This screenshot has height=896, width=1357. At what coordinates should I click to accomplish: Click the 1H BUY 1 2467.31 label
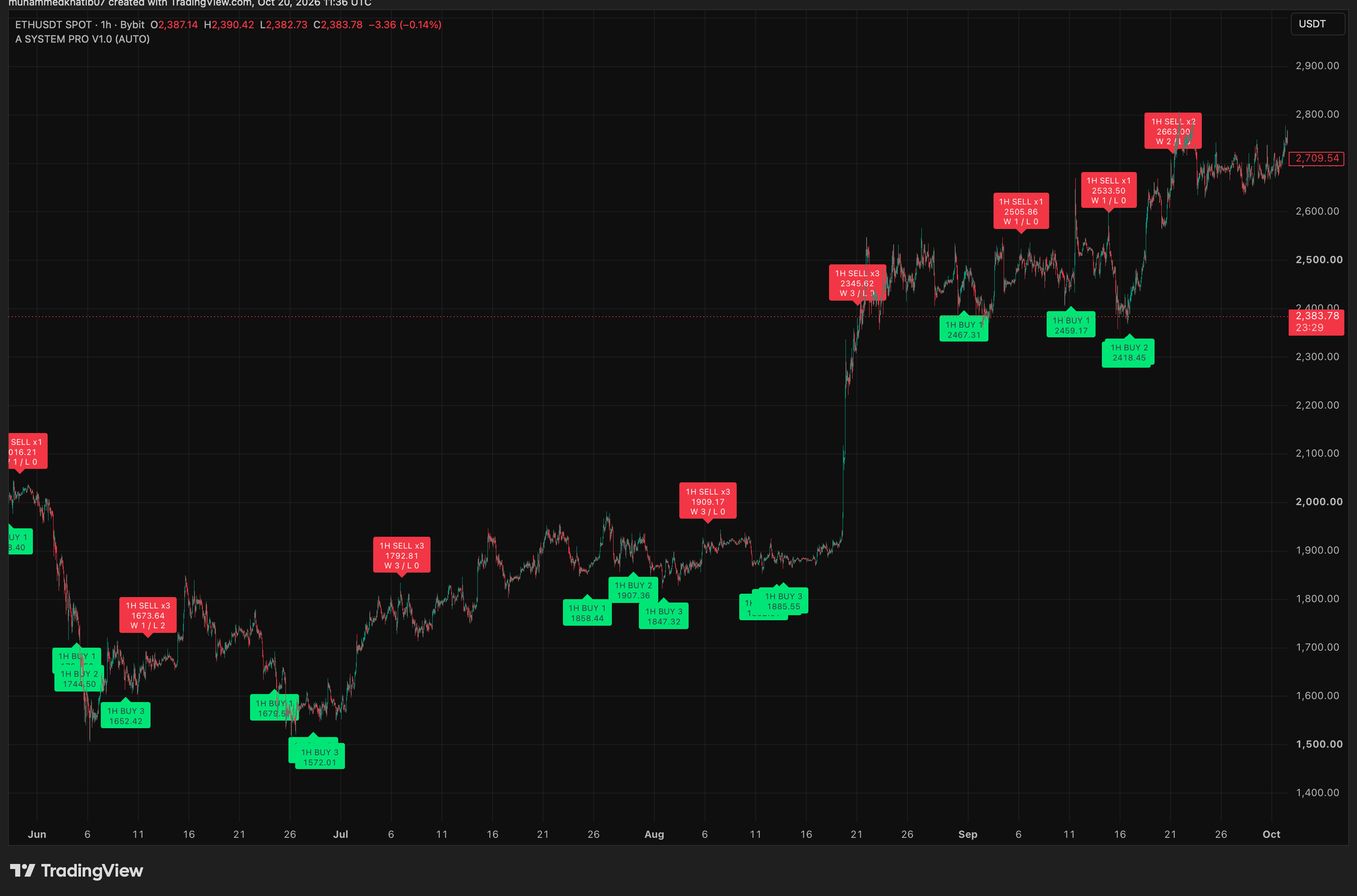click(964, 329)
